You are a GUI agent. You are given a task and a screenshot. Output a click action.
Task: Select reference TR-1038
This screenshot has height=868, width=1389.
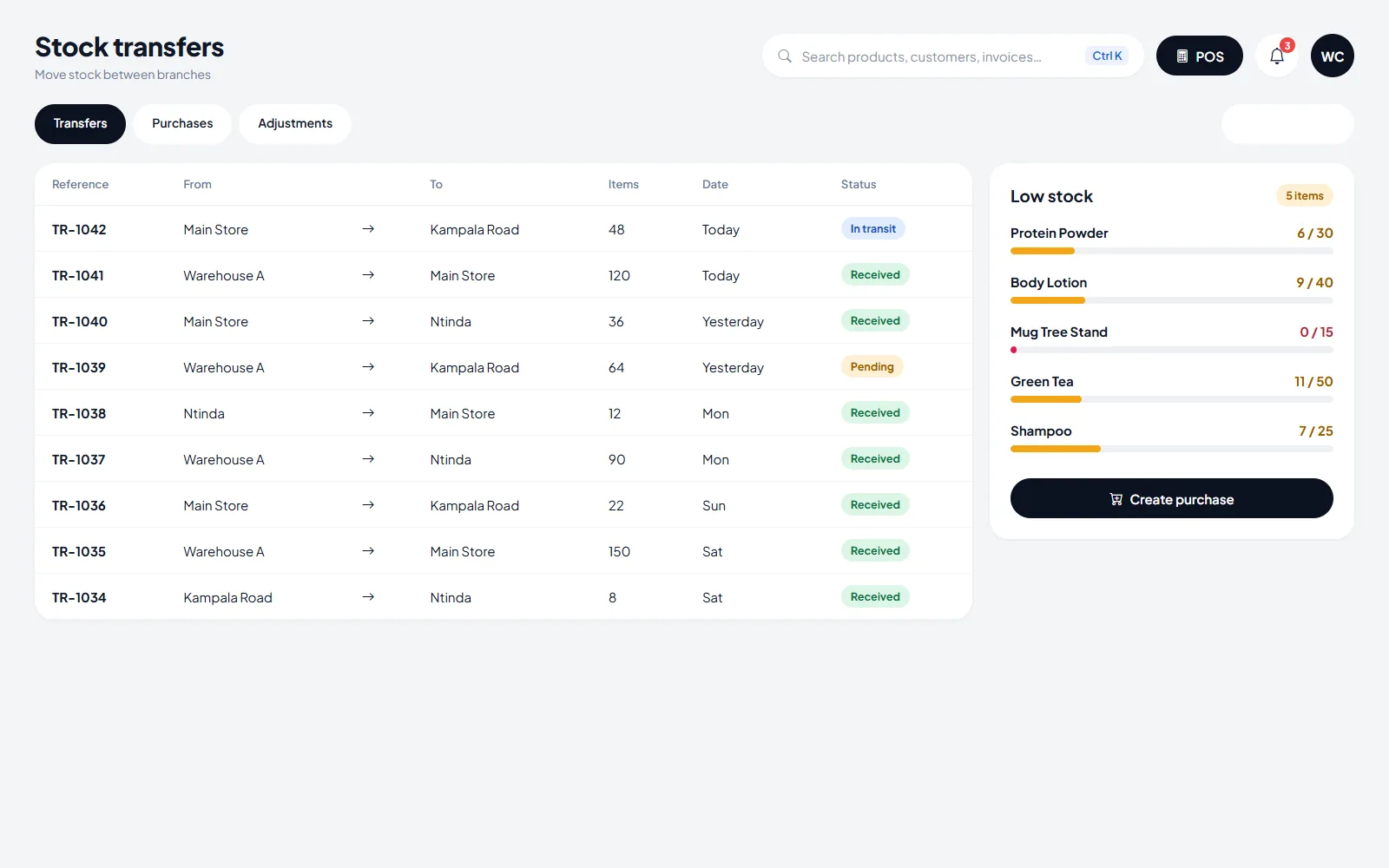click(79, 413)
